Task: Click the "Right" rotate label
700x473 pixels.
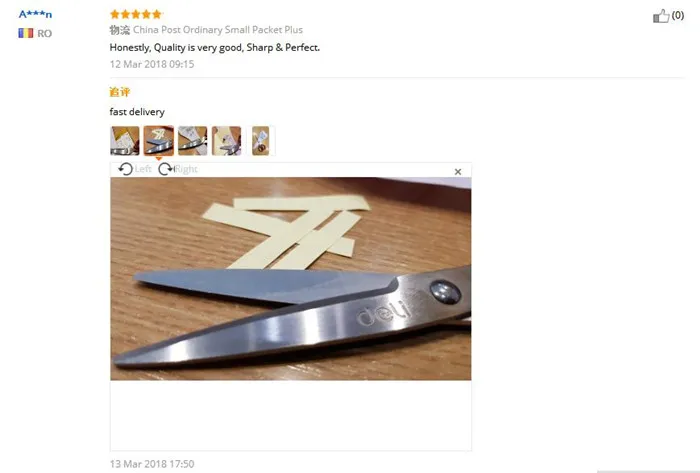Action: point(186,169)
